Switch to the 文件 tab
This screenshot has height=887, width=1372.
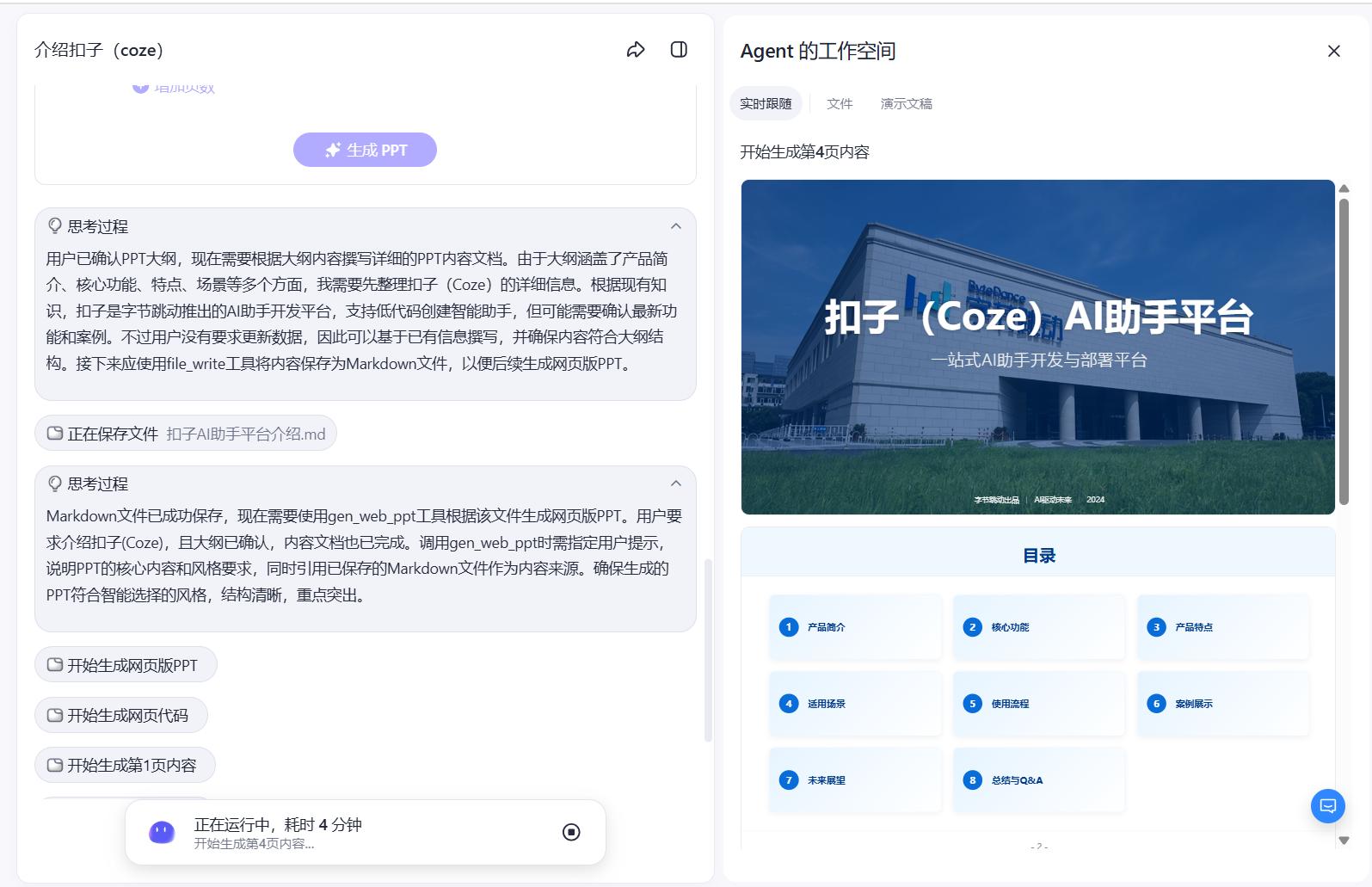(x=839, y=104)
